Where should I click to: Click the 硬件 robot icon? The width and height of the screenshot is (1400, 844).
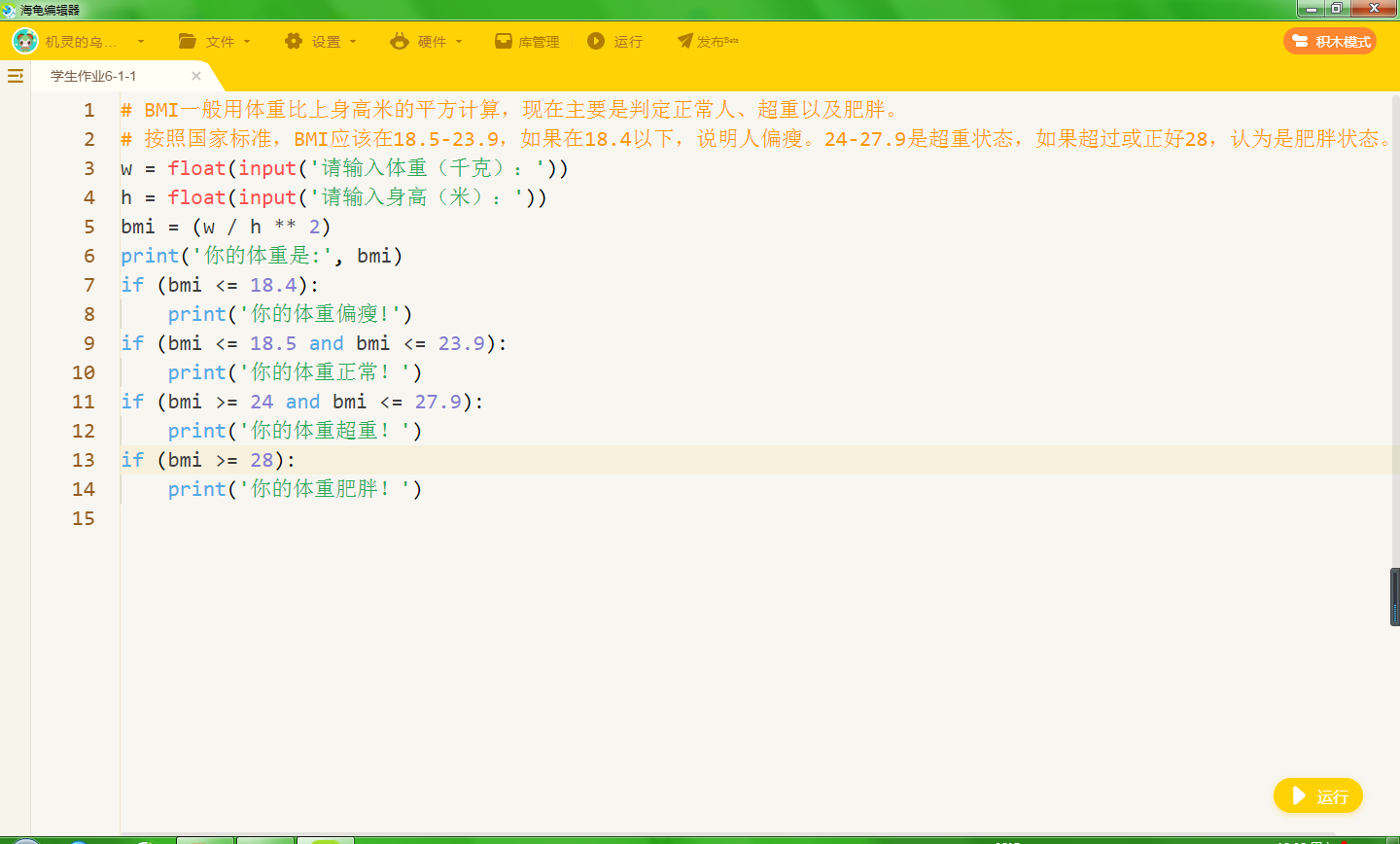click(x=400, y=41)
